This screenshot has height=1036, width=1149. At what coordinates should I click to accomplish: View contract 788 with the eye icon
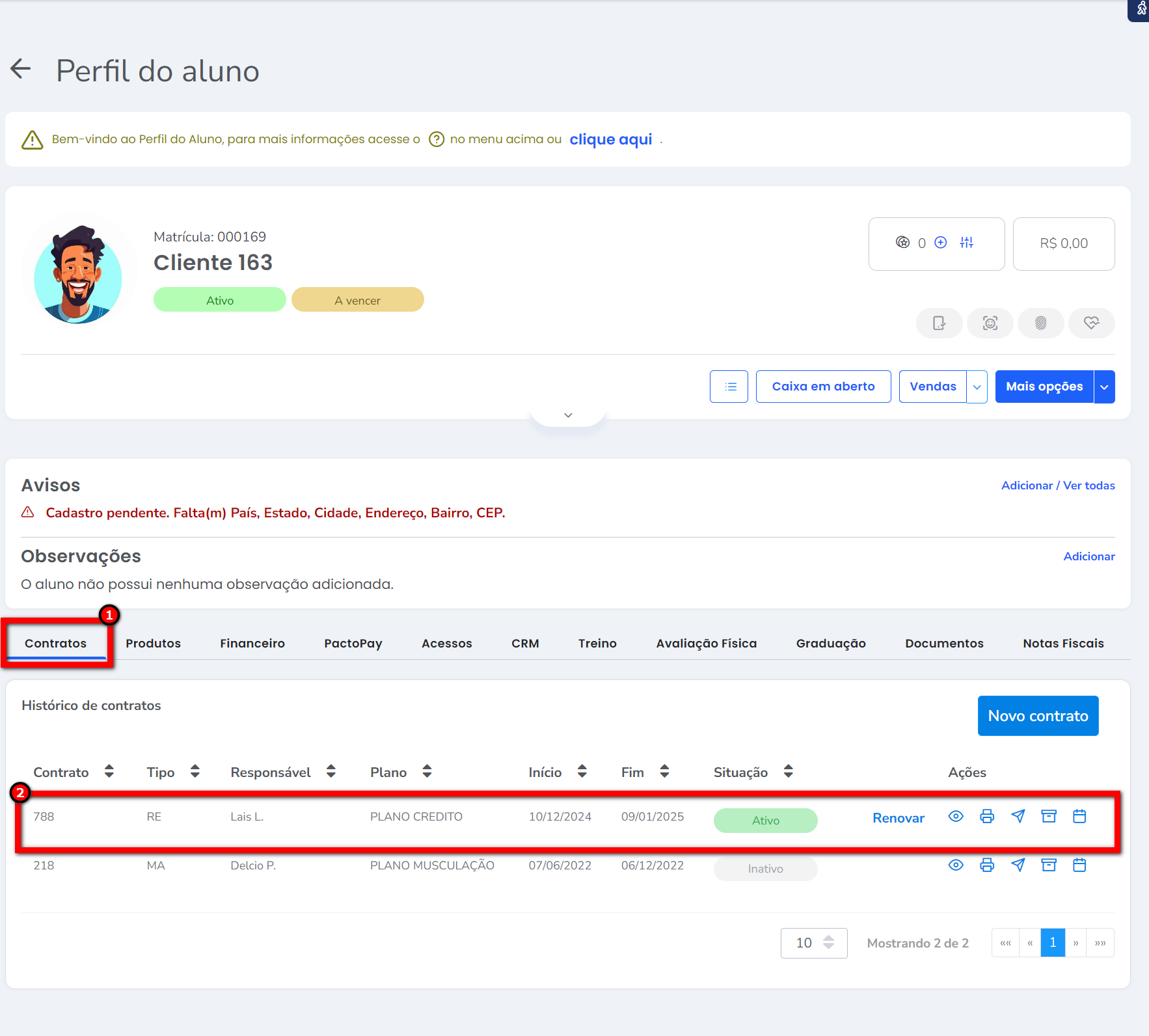[x=956, y=817]
